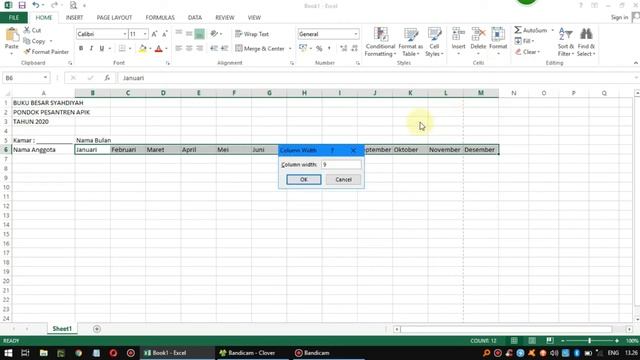Click the zoom slider handle
Viewport: 640px width, 360px height.
(x=589, y=340)
